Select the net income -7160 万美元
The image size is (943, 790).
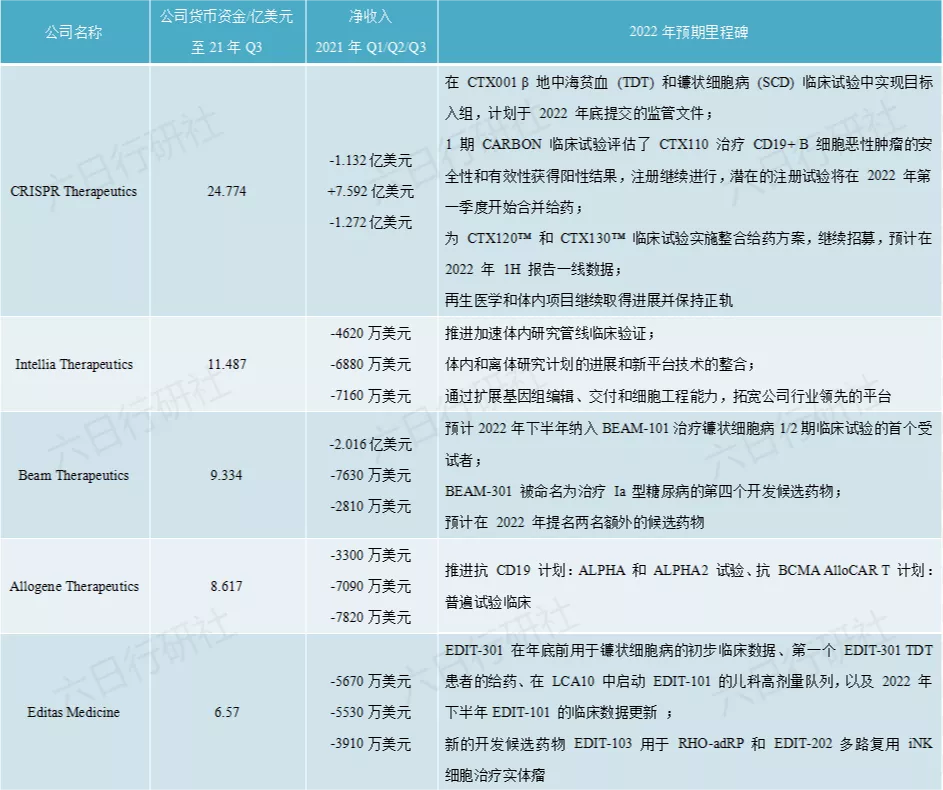point(370,396)
